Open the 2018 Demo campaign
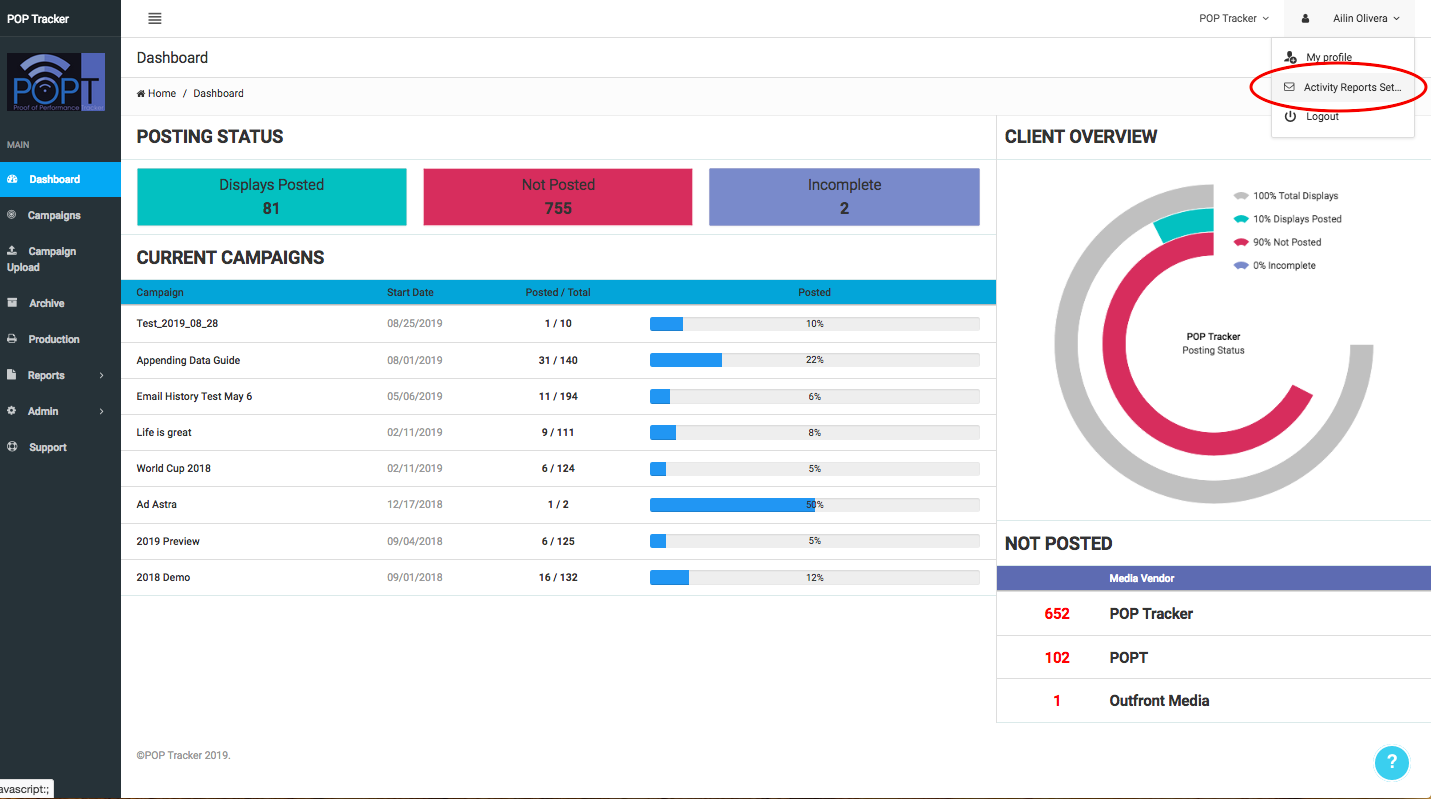The width and height of the screenshot is (1431, 799). (163, 577)
